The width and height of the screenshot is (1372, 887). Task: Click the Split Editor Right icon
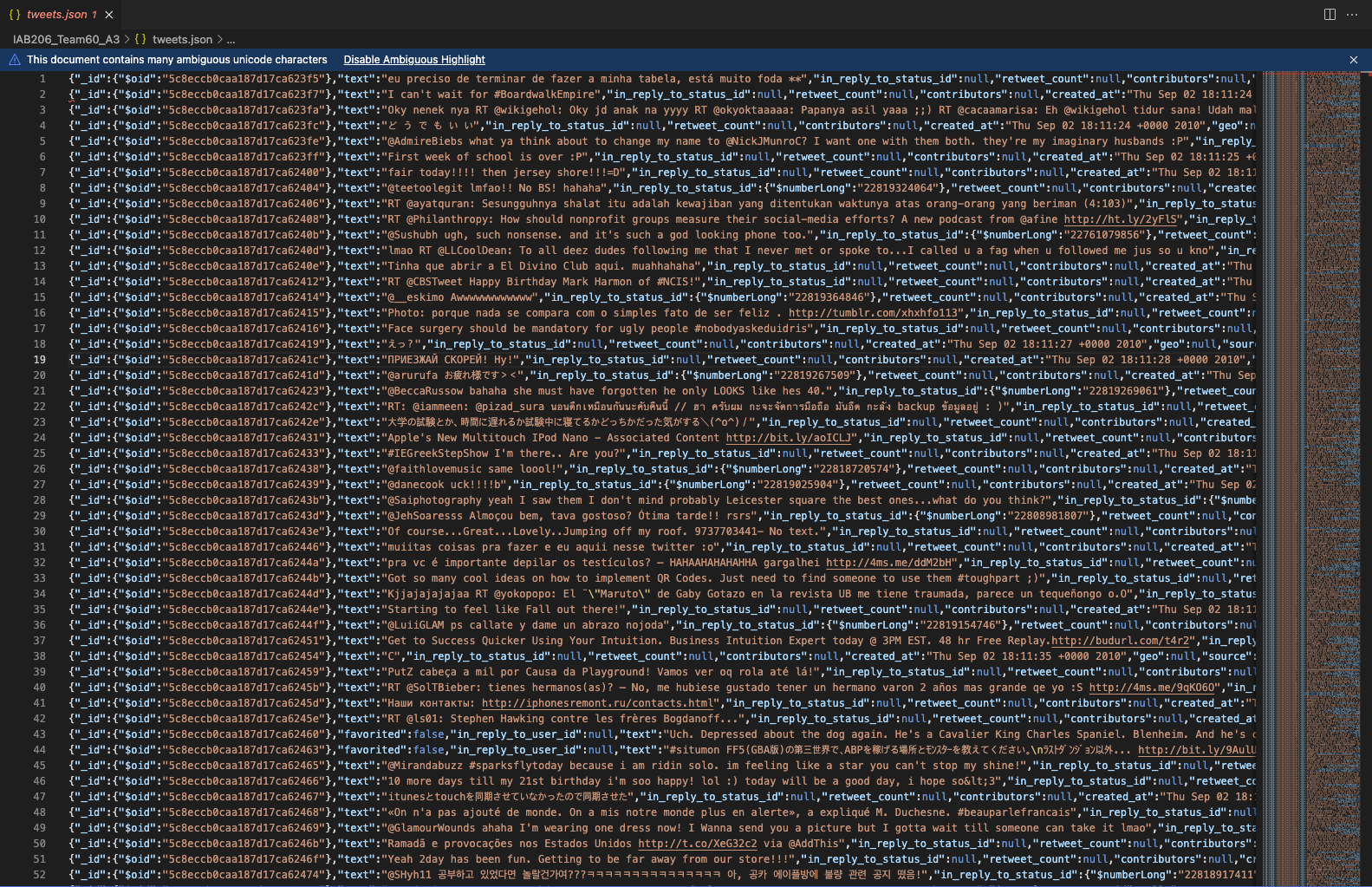point(1330,14)
